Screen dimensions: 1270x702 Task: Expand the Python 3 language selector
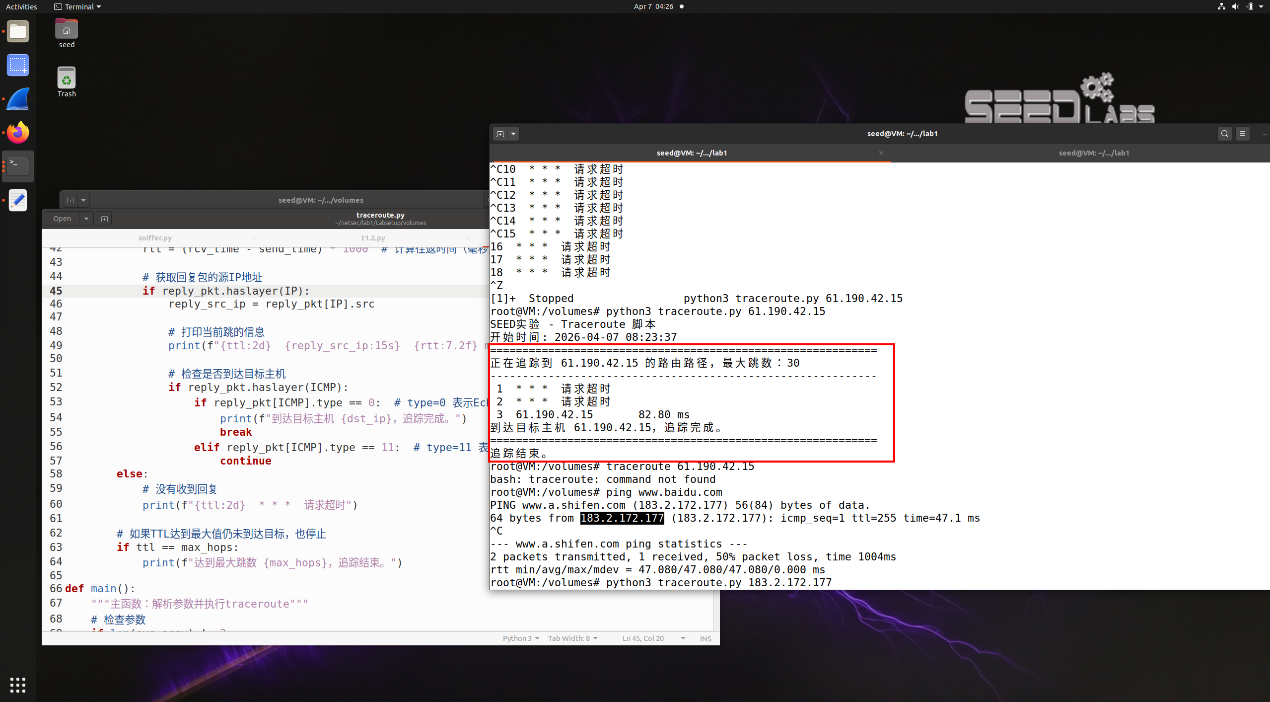520,638
